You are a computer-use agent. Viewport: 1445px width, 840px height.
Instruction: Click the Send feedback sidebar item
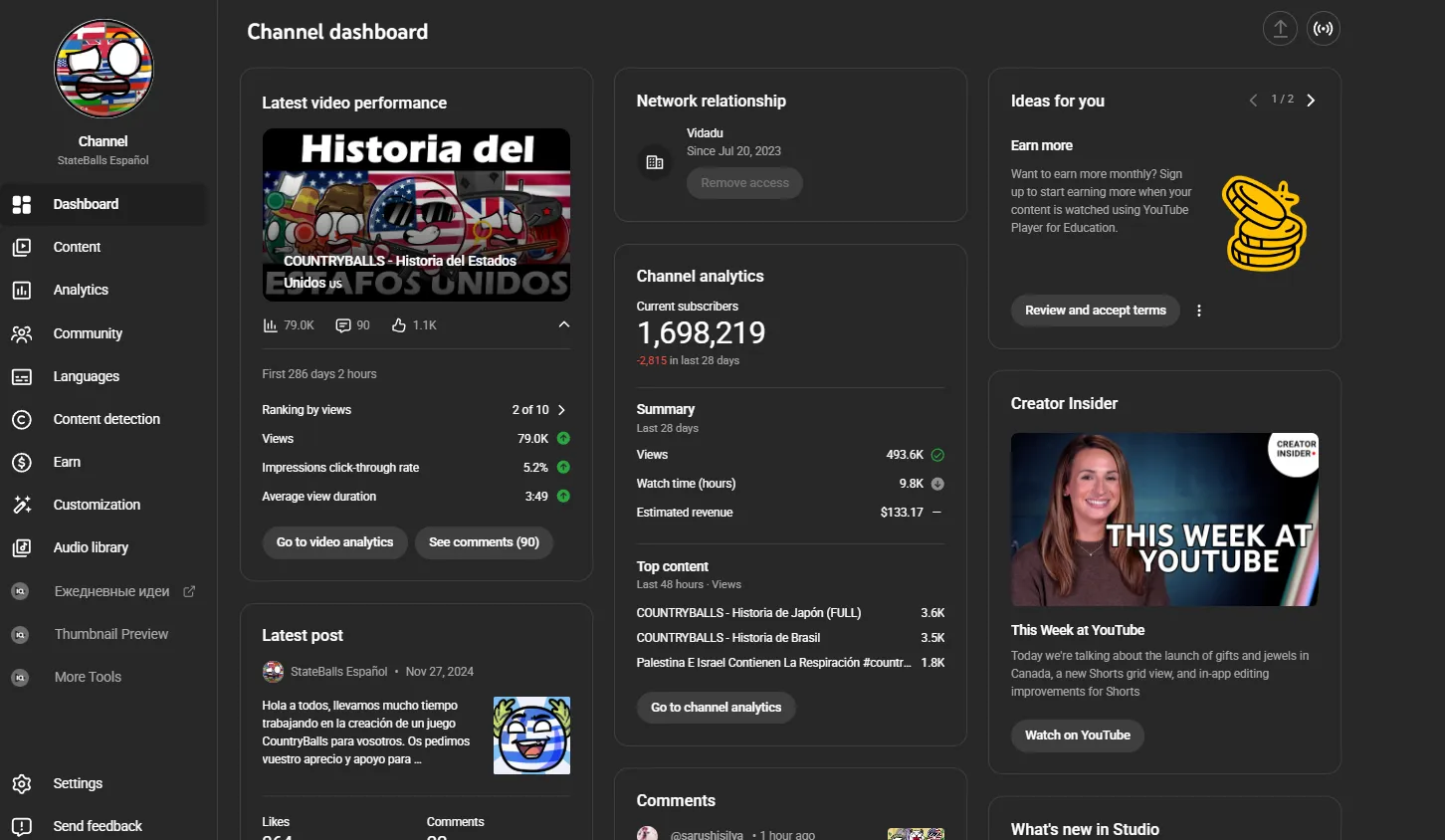[104, 826]
